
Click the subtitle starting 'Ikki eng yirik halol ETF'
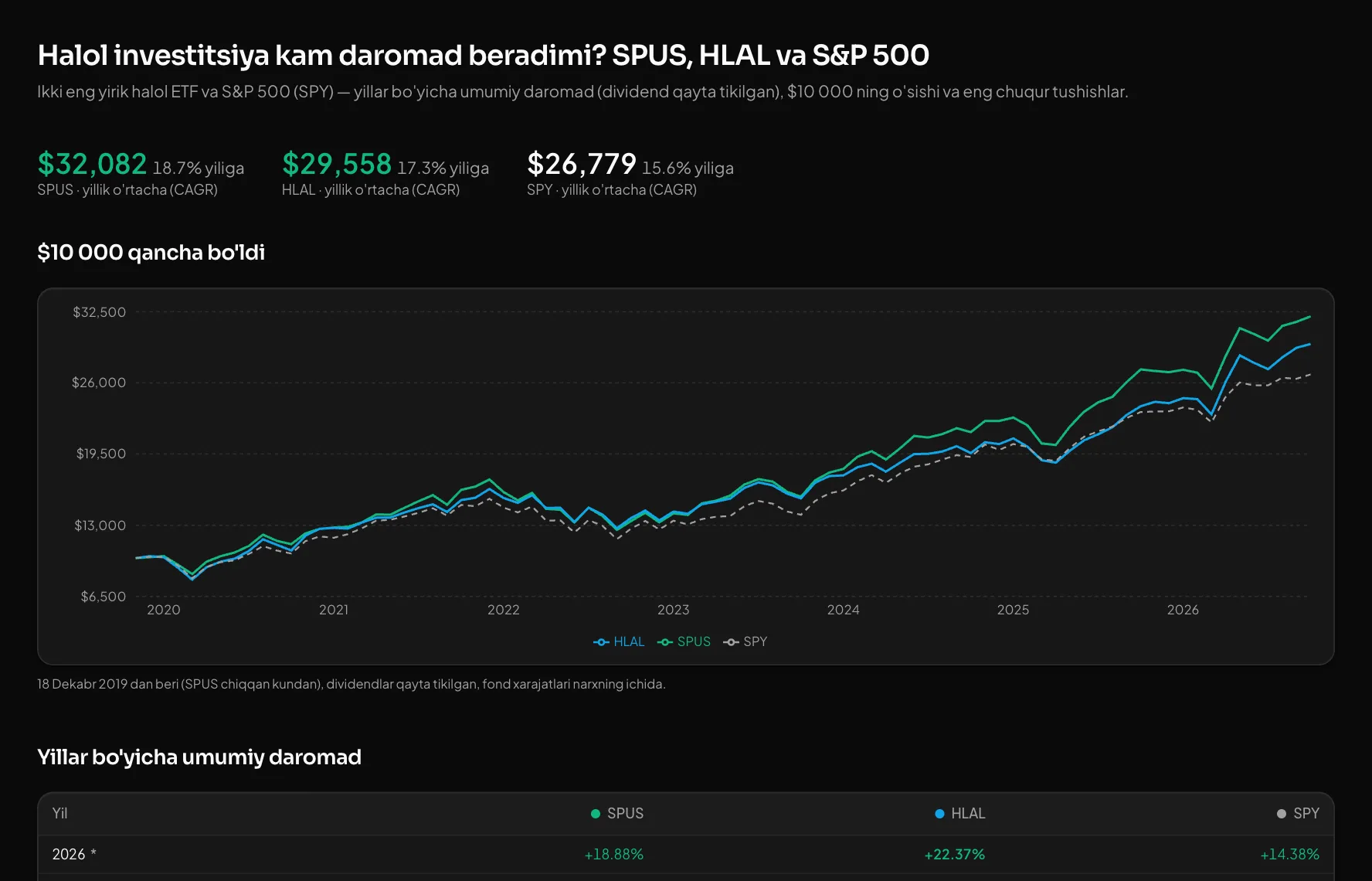[x=583, y=92]
